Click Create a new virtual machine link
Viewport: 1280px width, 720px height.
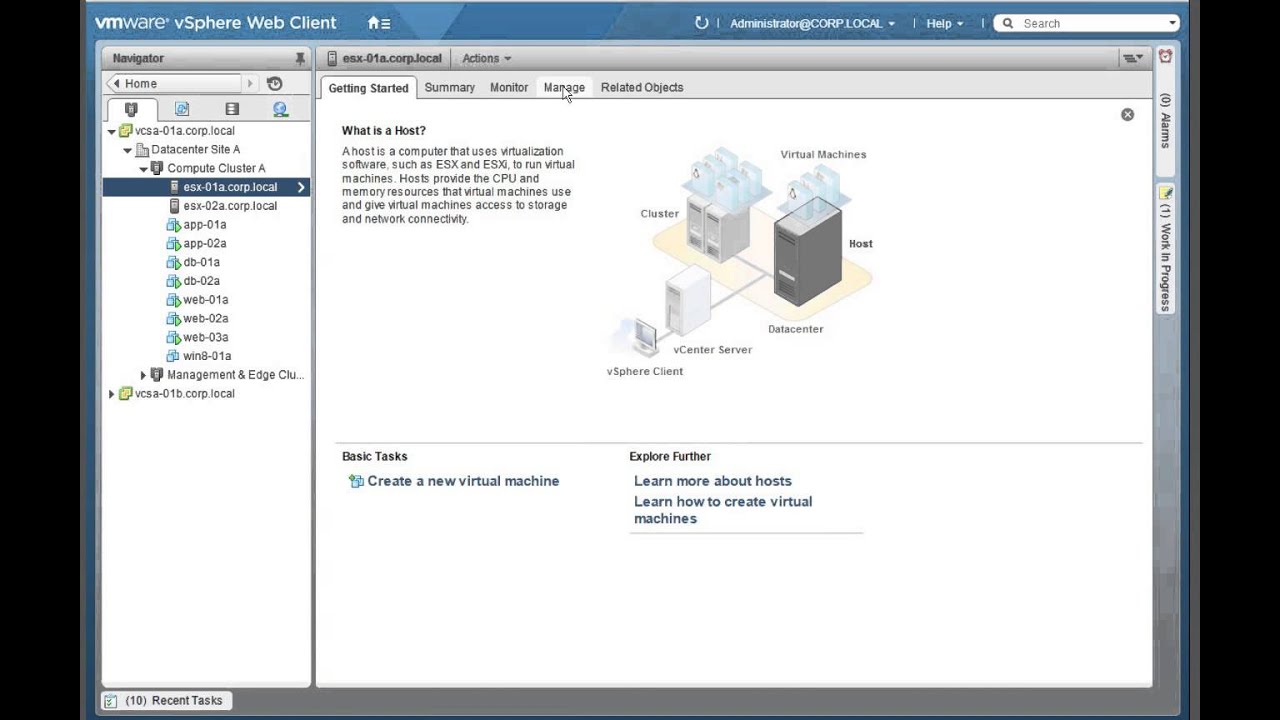pos(463,481)
